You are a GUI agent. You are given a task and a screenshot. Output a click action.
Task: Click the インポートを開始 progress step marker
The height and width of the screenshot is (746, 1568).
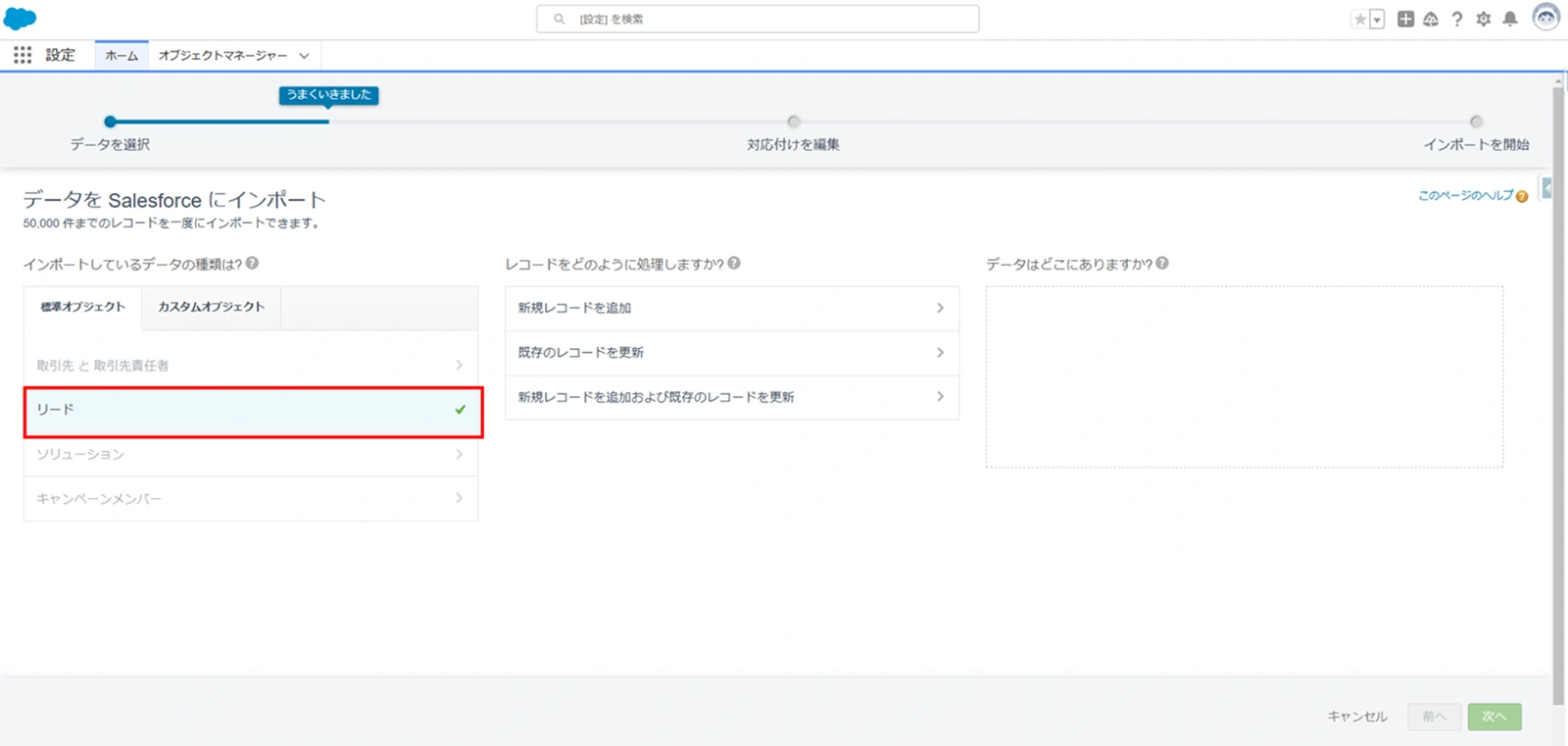[1476, 122]
